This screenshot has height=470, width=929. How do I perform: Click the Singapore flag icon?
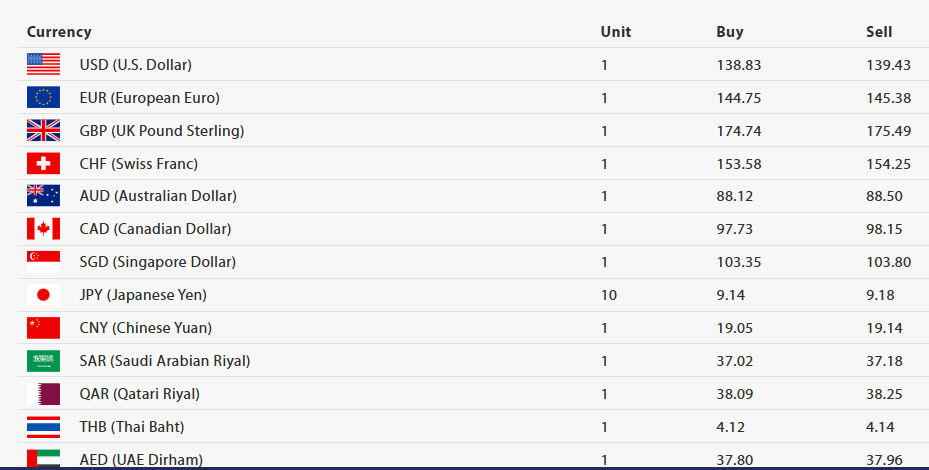point(43,262)
